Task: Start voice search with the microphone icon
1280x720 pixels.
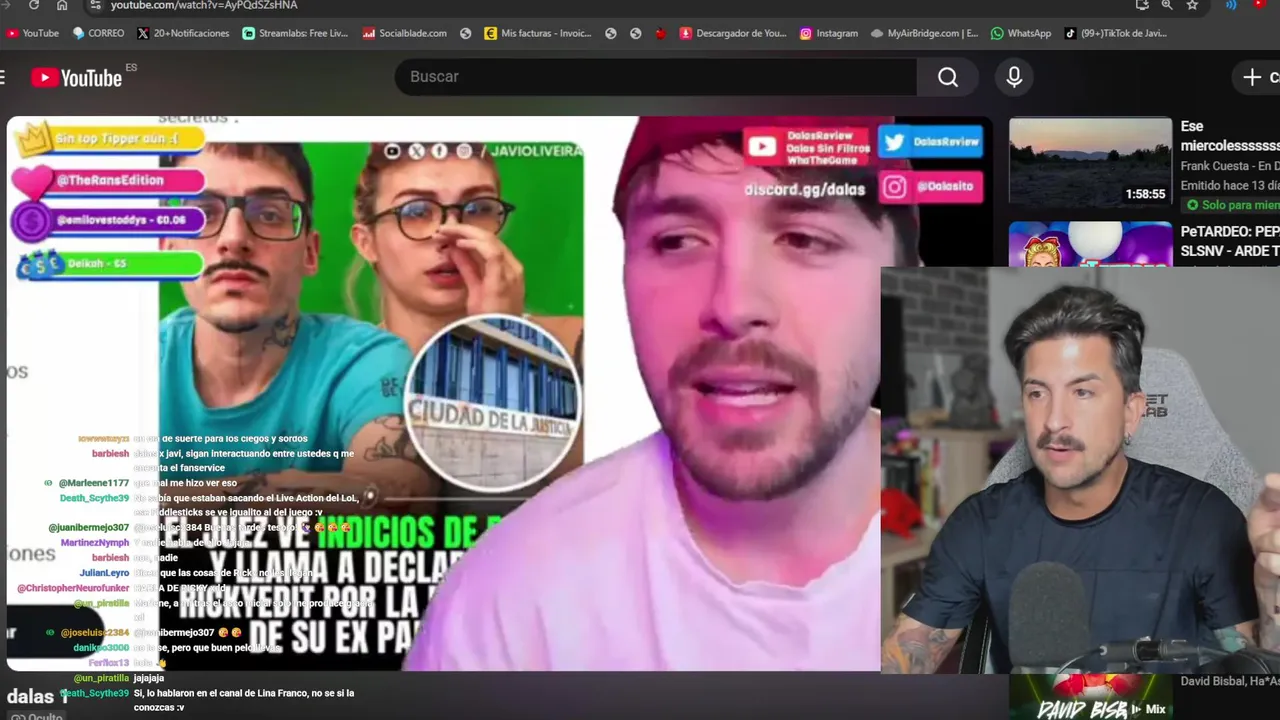Action: (x=1014, y=77)
